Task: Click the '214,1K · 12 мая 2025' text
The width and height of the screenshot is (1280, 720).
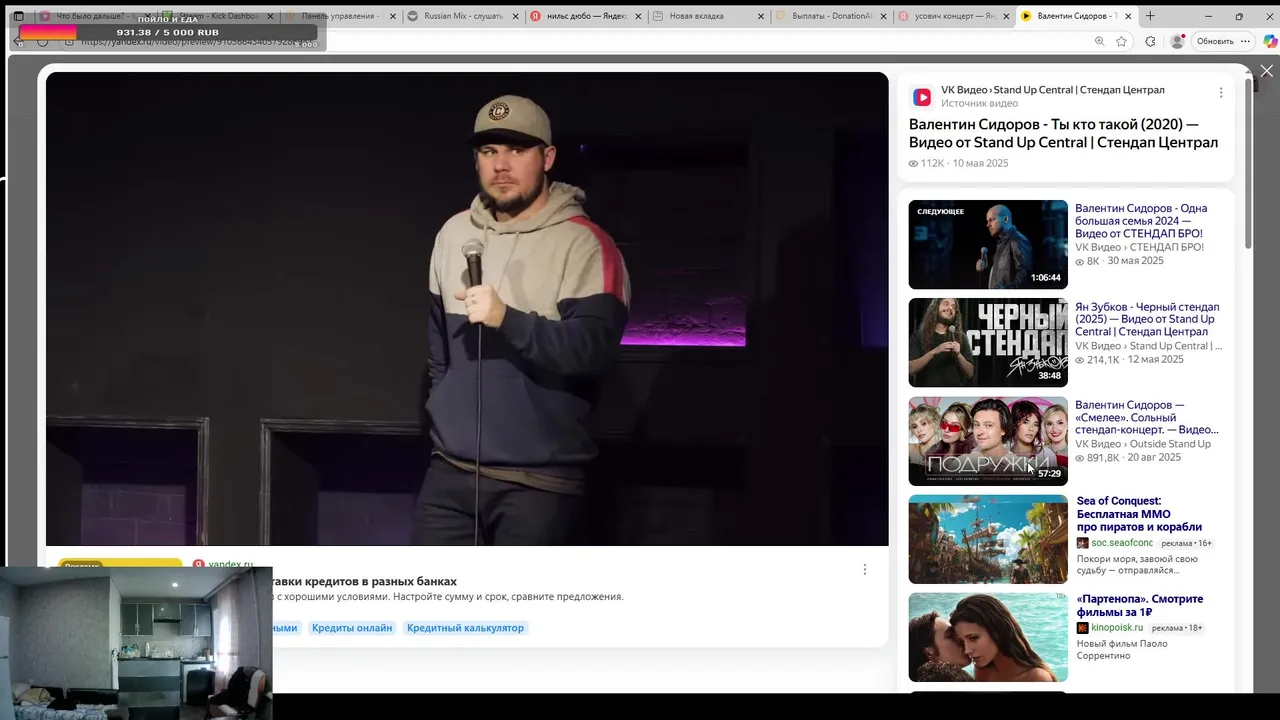Action: pos(1135,359)
